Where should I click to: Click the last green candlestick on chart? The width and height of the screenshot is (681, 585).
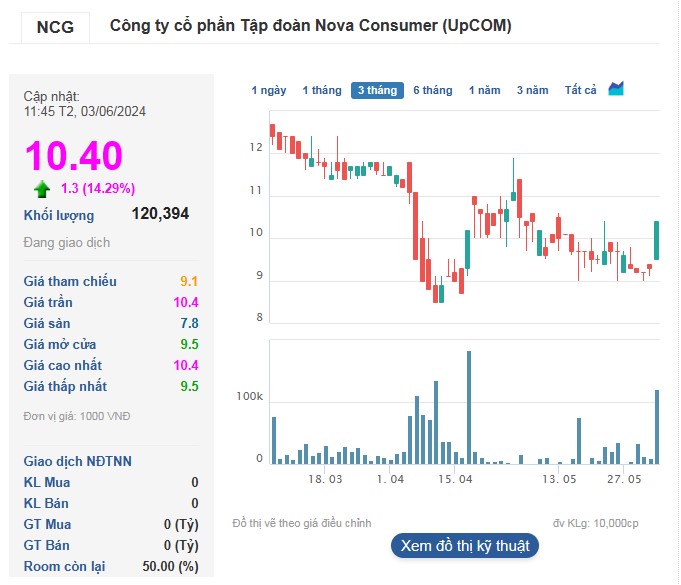pos(657,240)
